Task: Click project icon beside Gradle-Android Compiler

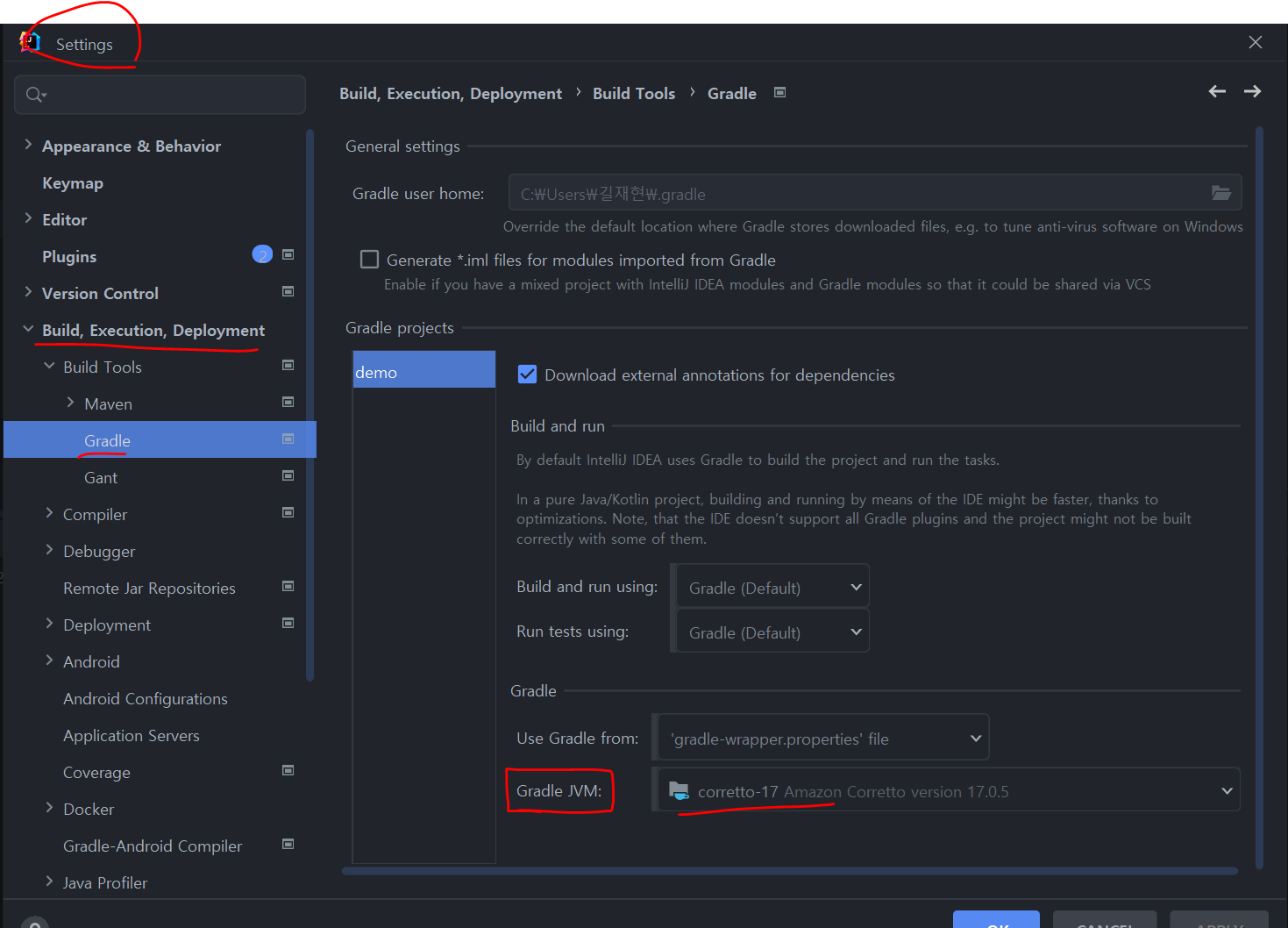Action: (x=288, y=844)
